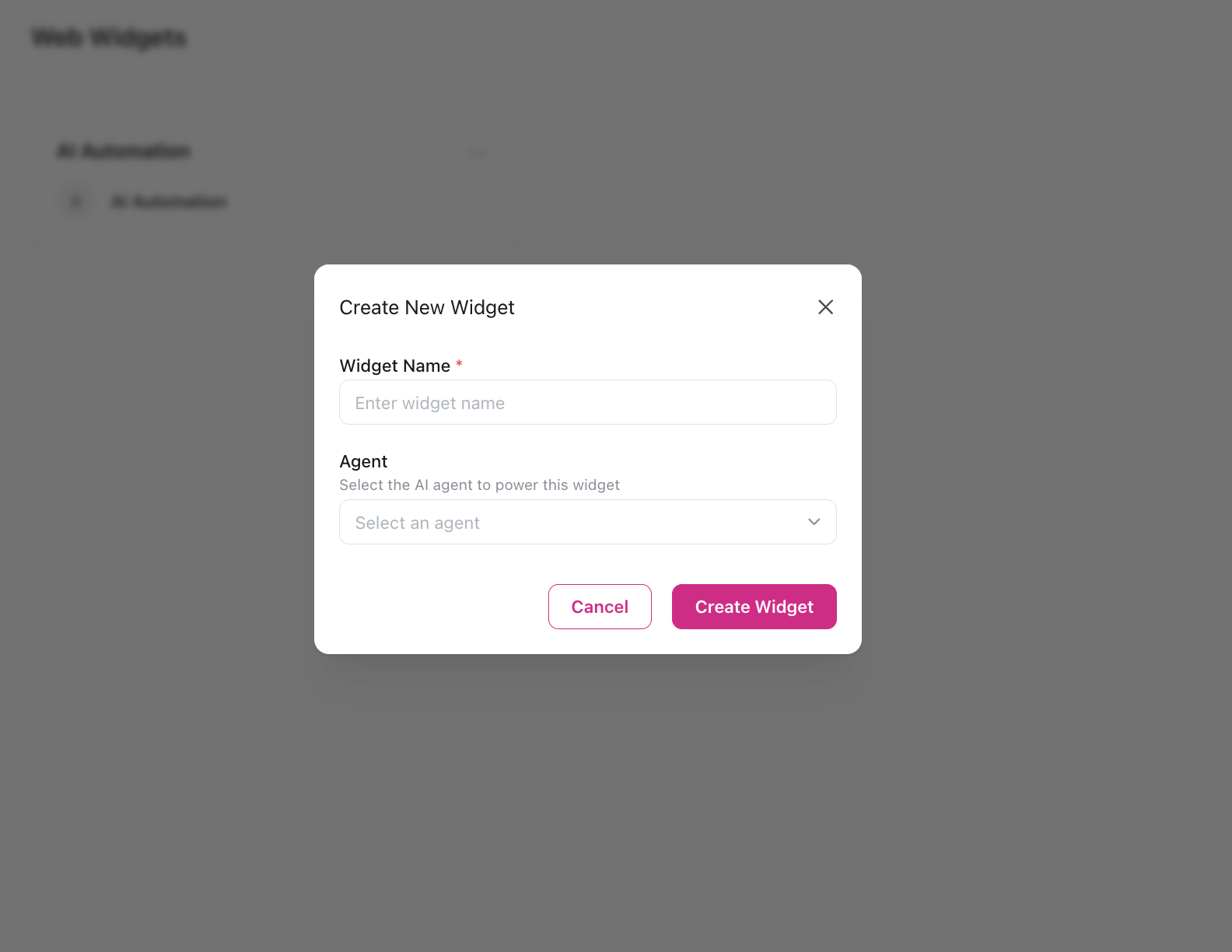
Task: Click the AI Automation widget avatar icon
Action: (75, 201)
